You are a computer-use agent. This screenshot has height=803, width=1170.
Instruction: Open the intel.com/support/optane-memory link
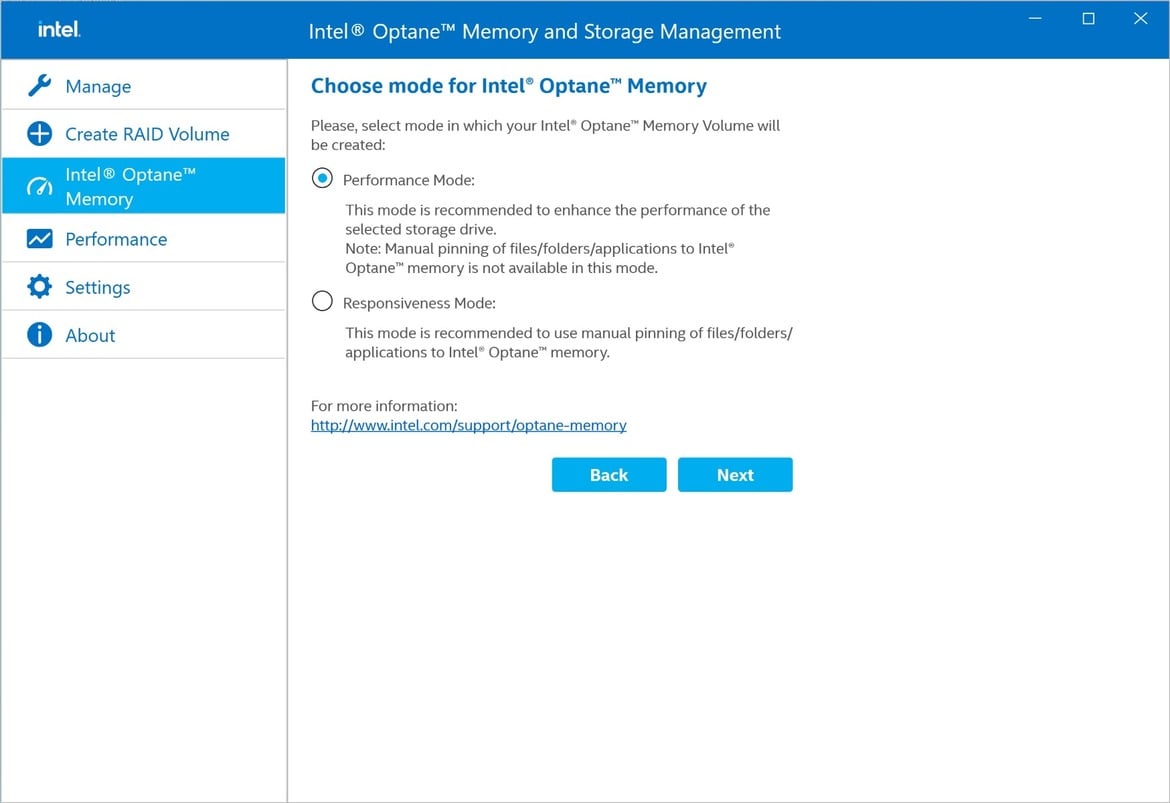(469, 425)
